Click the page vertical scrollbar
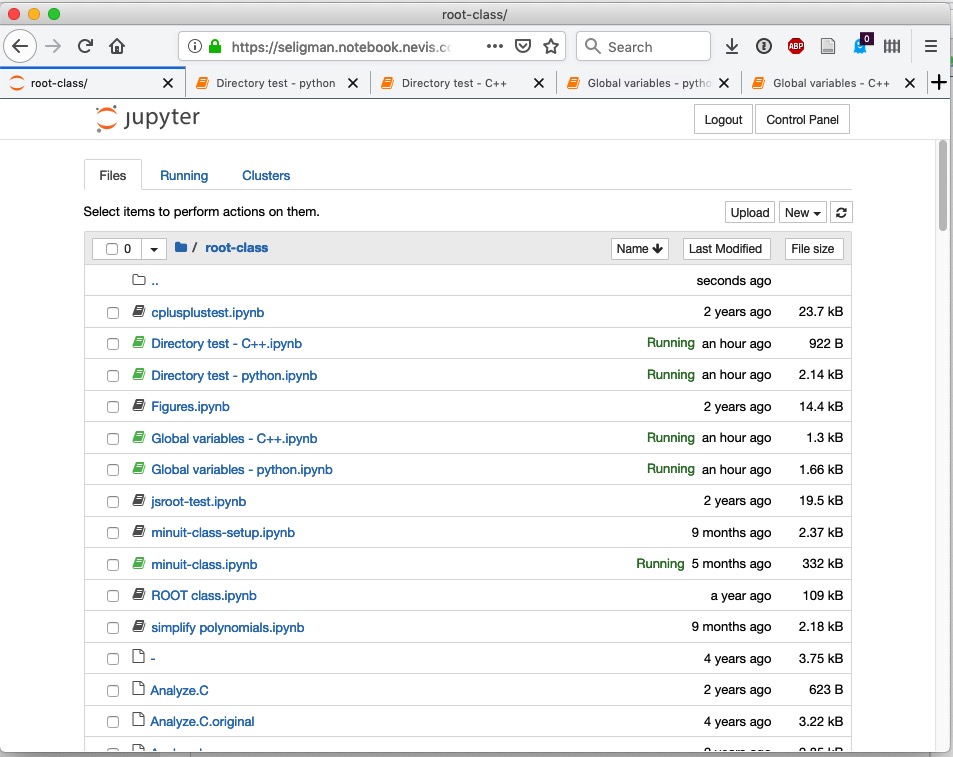 tap(943, 186)
